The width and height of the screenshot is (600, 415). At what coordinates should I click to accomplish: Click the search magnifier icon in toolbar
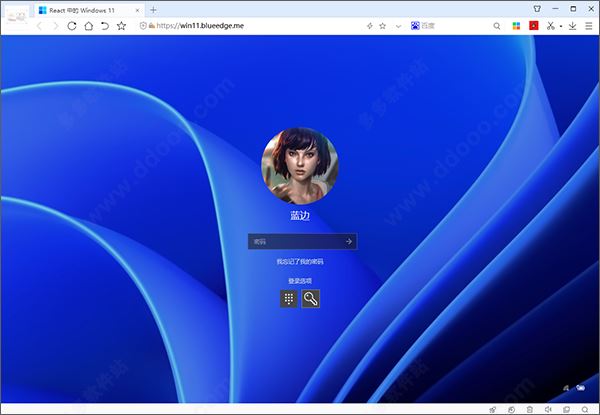click(x=497, y=26)
